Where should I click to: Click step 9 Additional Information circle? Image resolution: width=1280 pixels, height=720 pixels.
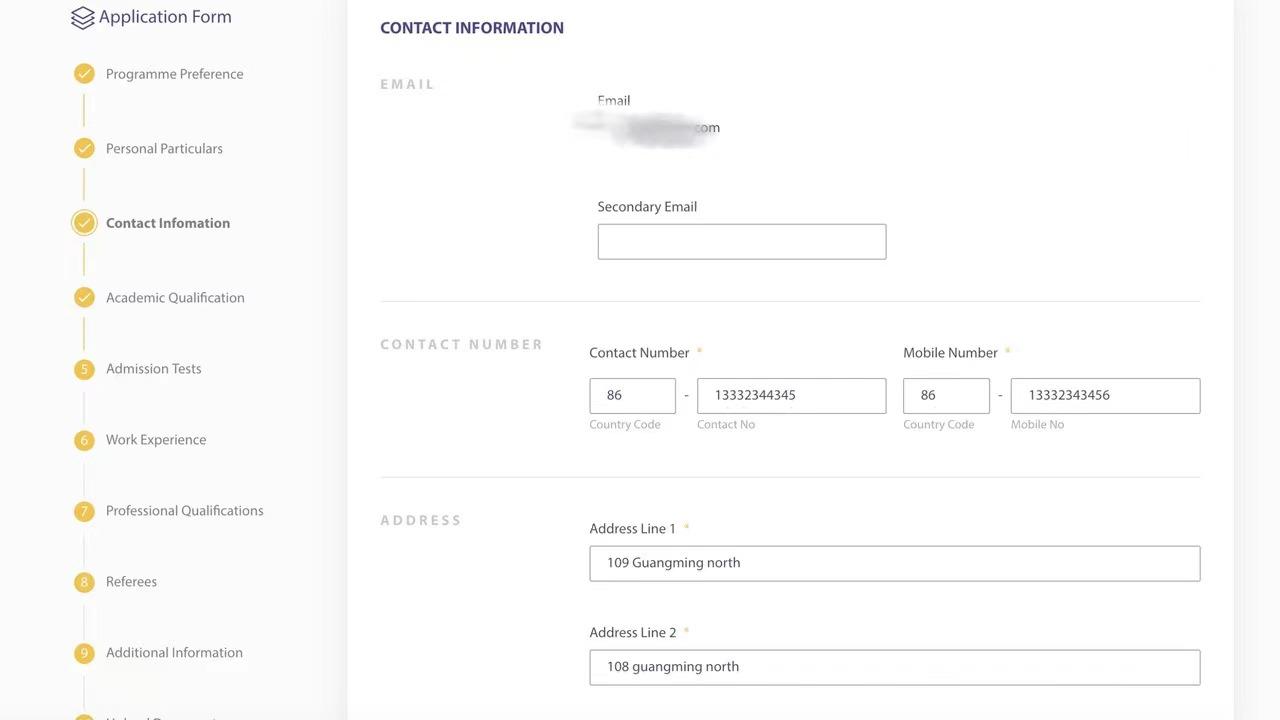click(84, 653)
